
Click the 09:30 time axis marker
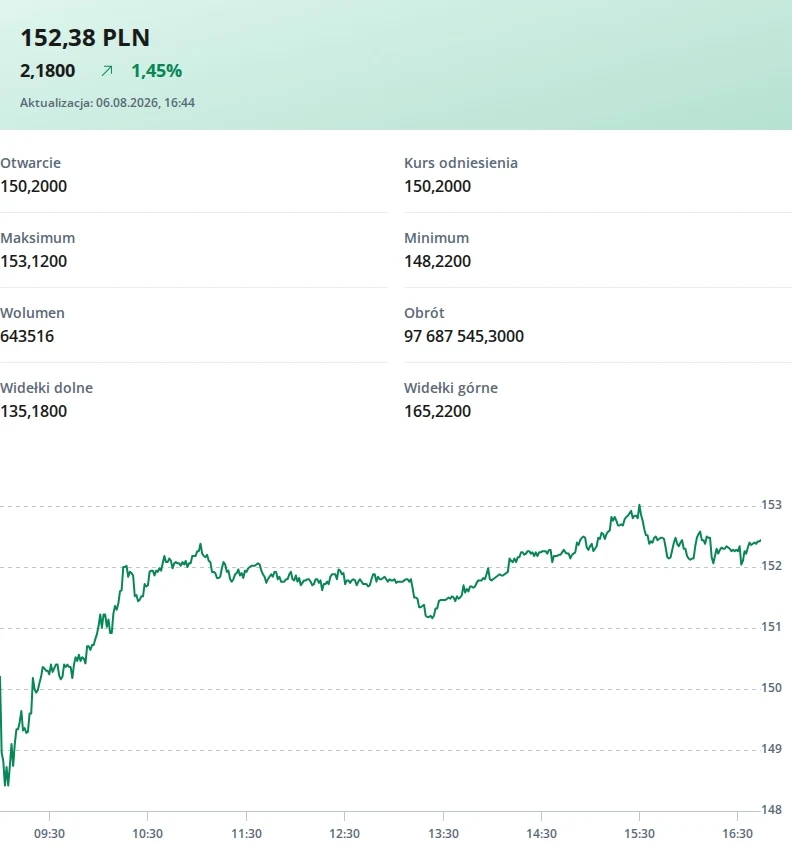[50, 834]
